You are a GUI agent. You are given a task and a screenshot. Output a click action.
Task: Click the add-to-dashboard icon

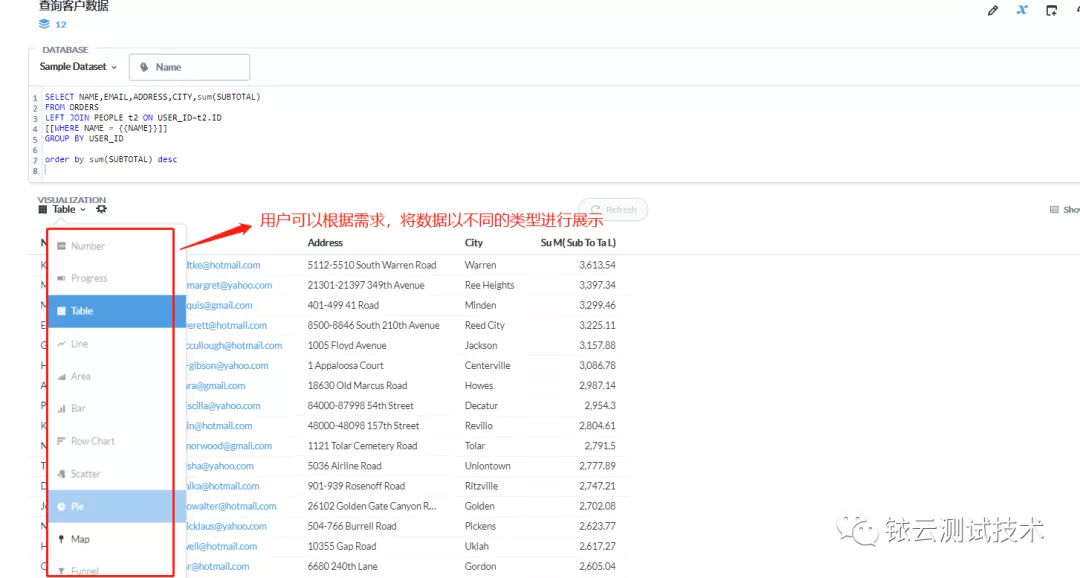1050,10
